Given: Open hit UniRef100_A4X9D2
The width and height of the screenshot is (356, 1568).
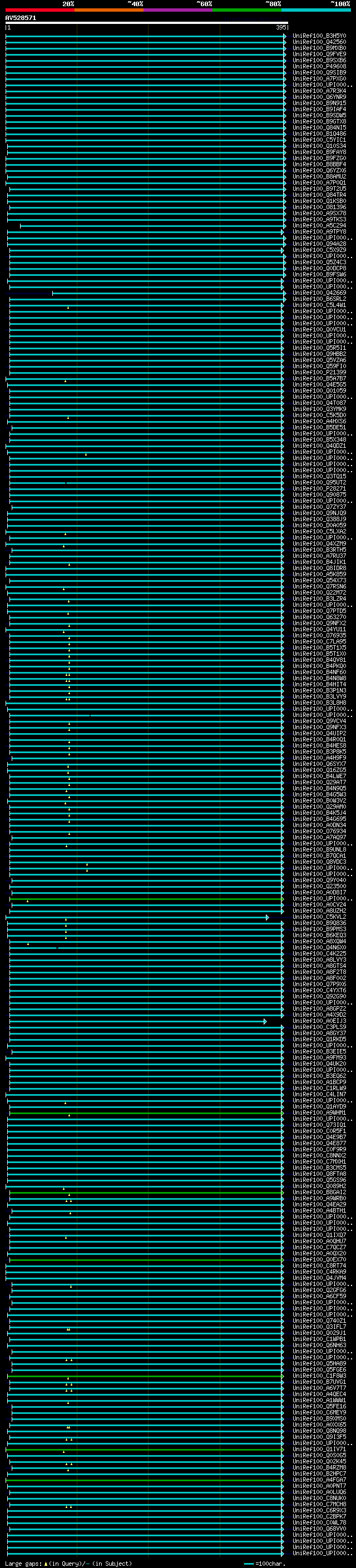Looking at the screenshot, I should 319,1015.
